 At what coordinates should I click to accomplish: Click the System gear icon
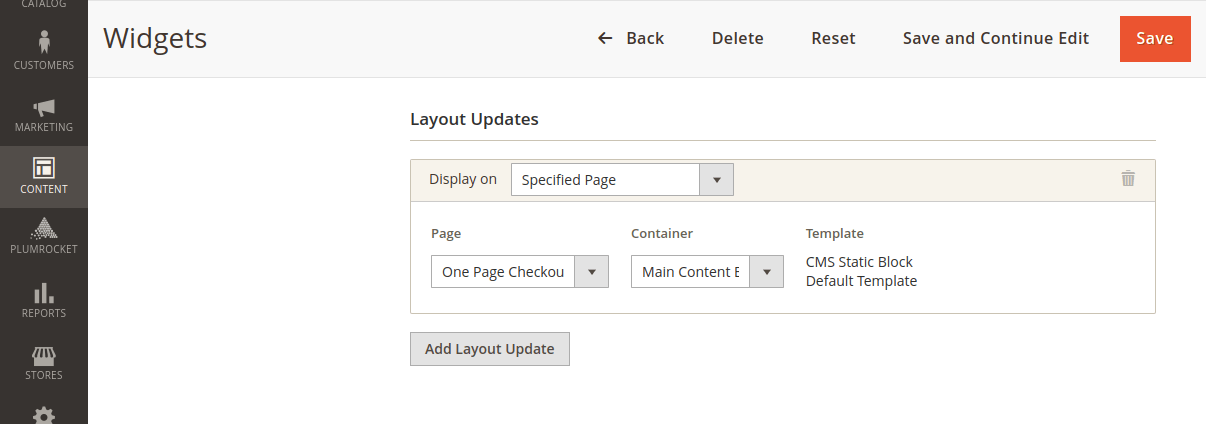[44, 414]
